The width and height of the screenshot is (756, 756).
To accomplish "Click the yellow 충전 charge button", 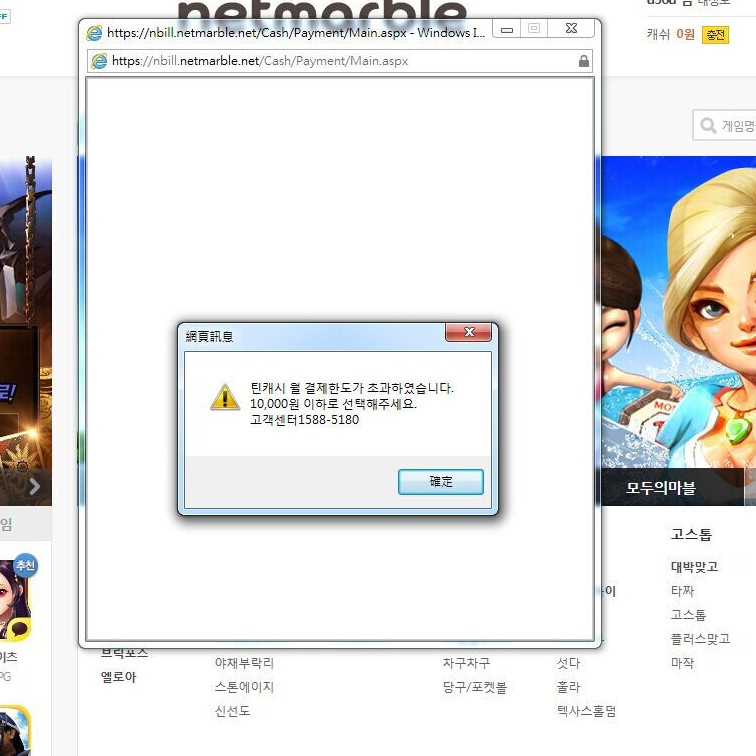I will pos(716,35).
